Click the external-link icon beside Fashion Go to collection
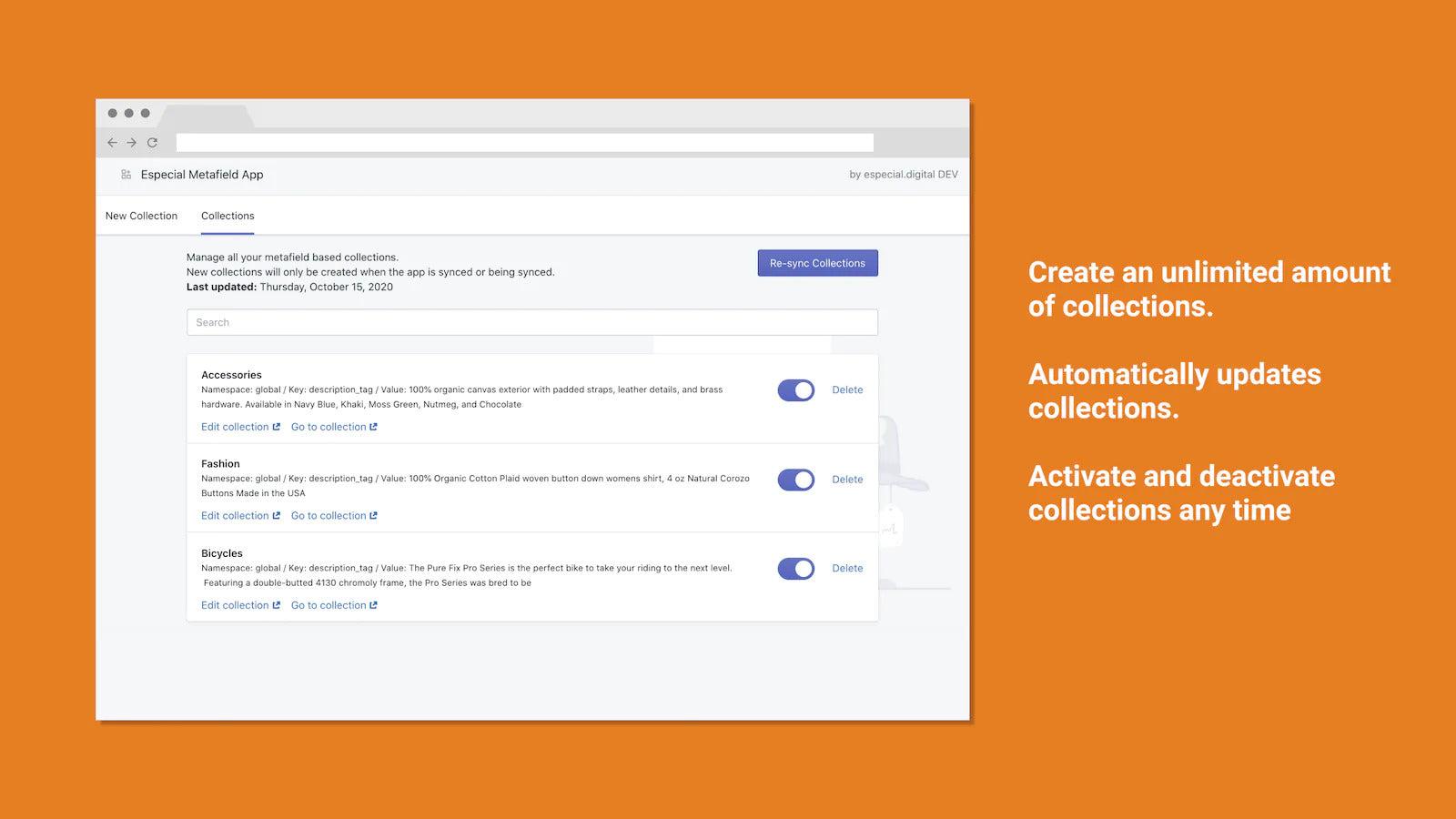The width and height of the screenshot is (1456, 819). click(x=372, y=515)
